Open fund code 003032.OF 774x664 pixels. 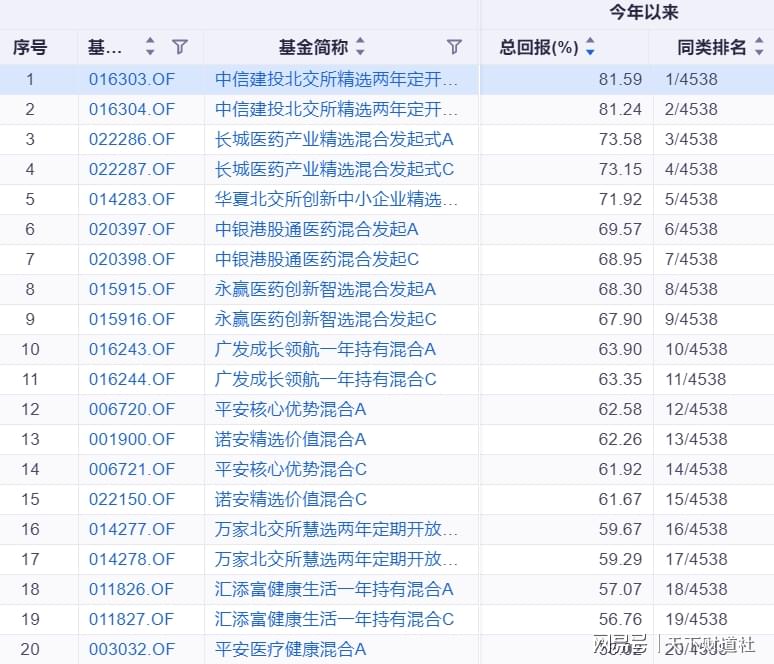coord(132,649)
